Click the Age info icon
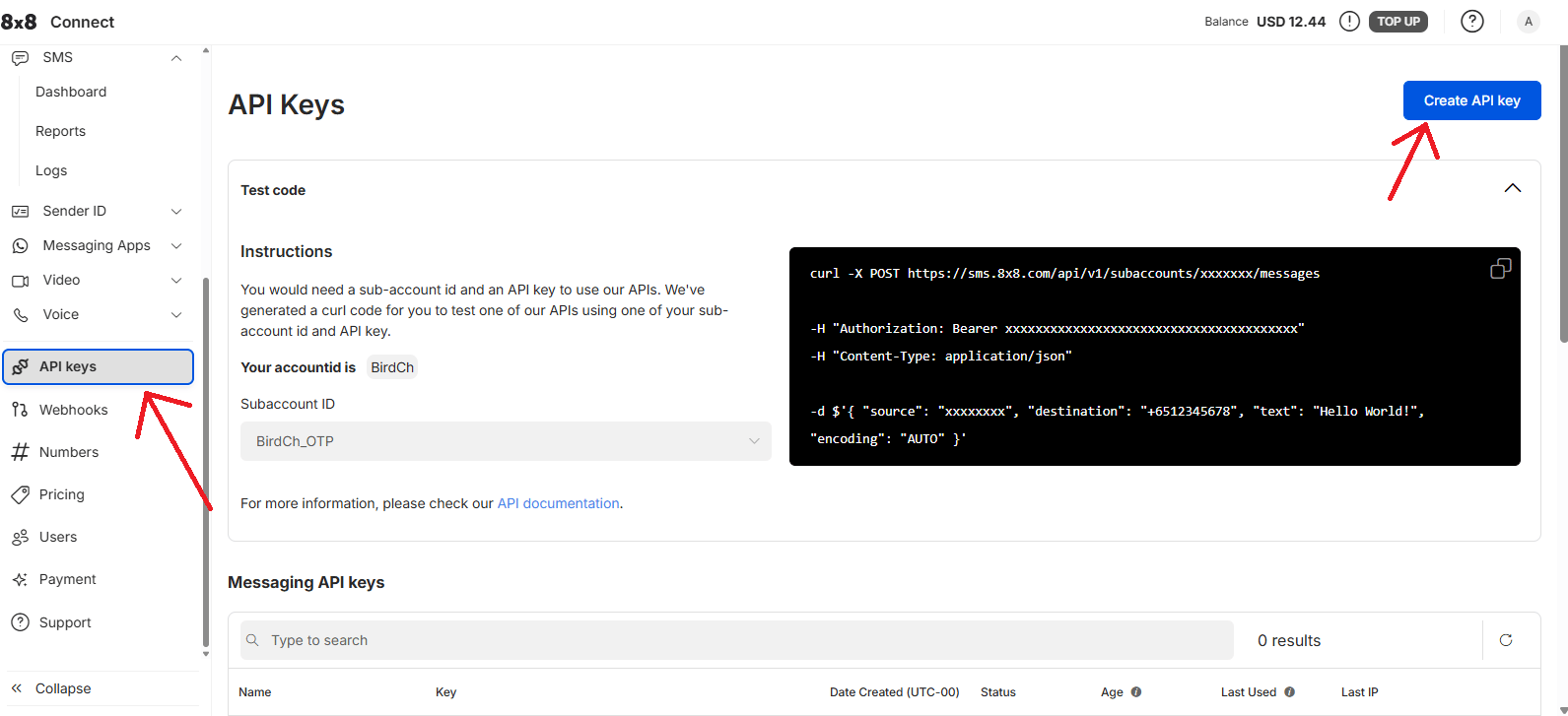Viewport: 1568px width, 716px height. click(x=1136, y=692)
